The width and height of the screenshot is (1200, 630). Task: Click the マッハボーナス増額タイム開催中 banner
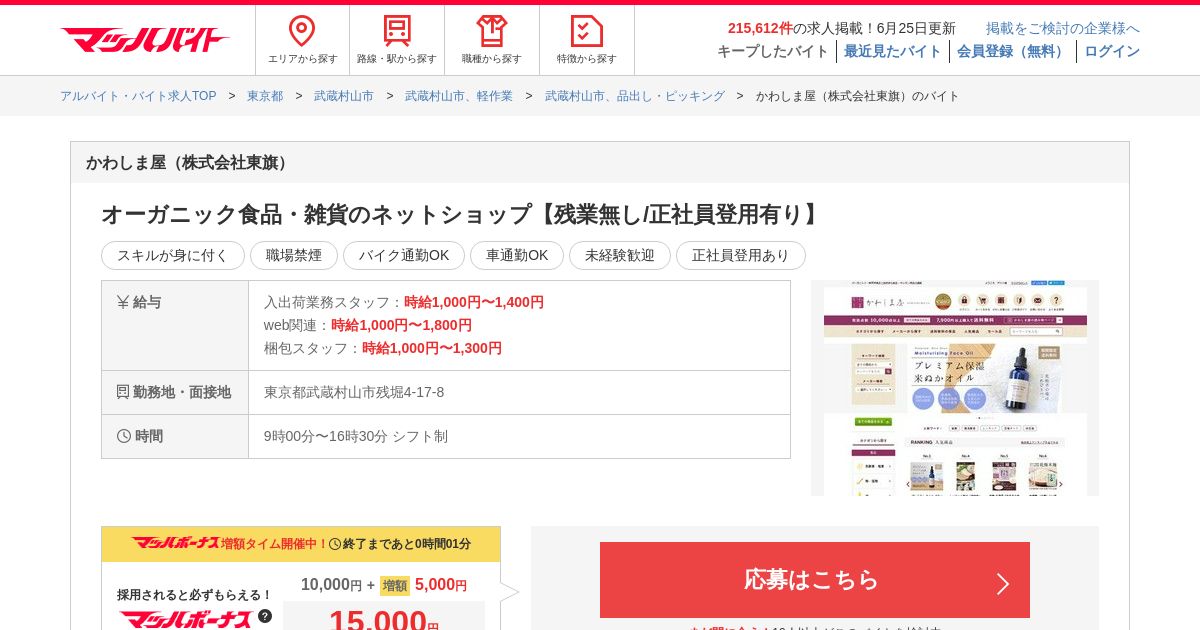pos(301,544)
